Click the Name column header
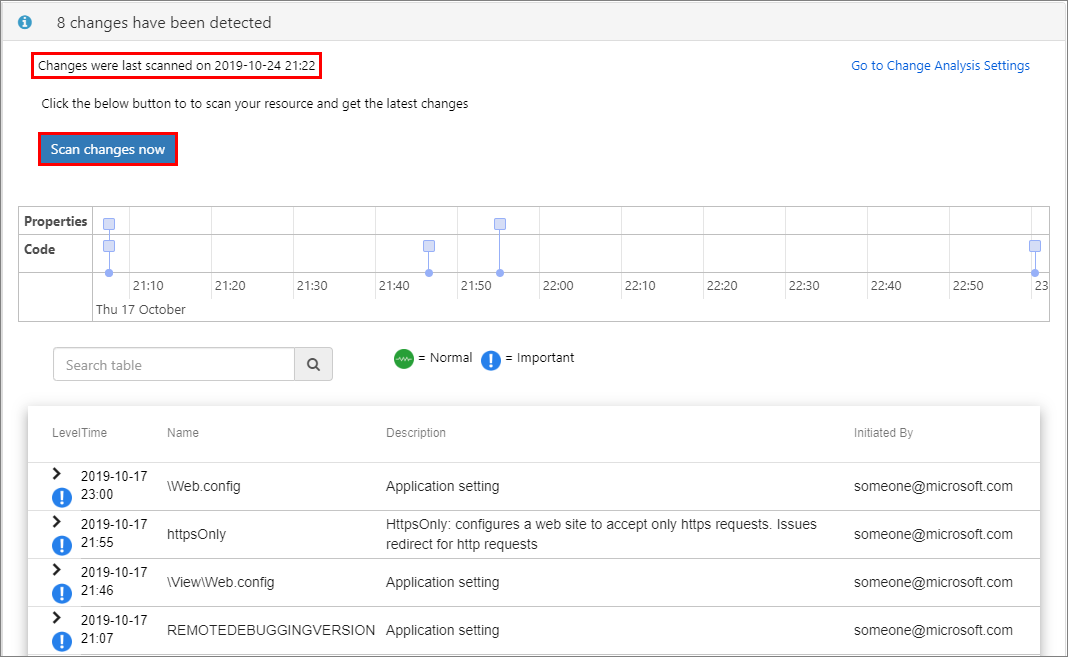Viewport: 1068px width, 657px height. (183, 433)
